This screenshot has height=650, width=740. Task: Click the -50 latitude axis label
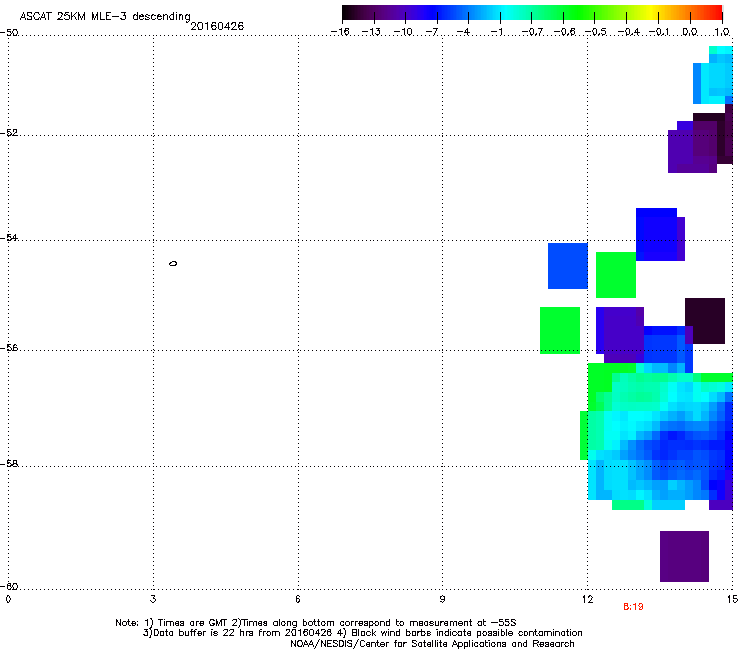click(9, 33)
